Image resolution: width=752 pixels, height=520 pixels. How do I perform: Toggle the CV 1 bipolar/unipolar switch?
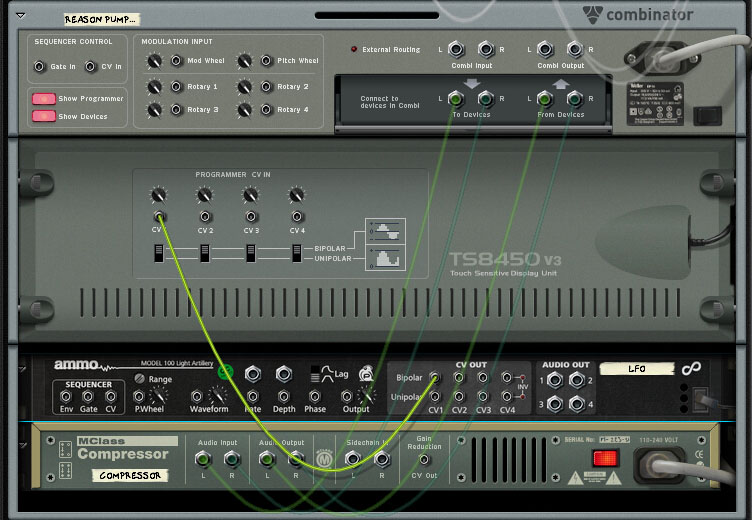pos(159,253)
